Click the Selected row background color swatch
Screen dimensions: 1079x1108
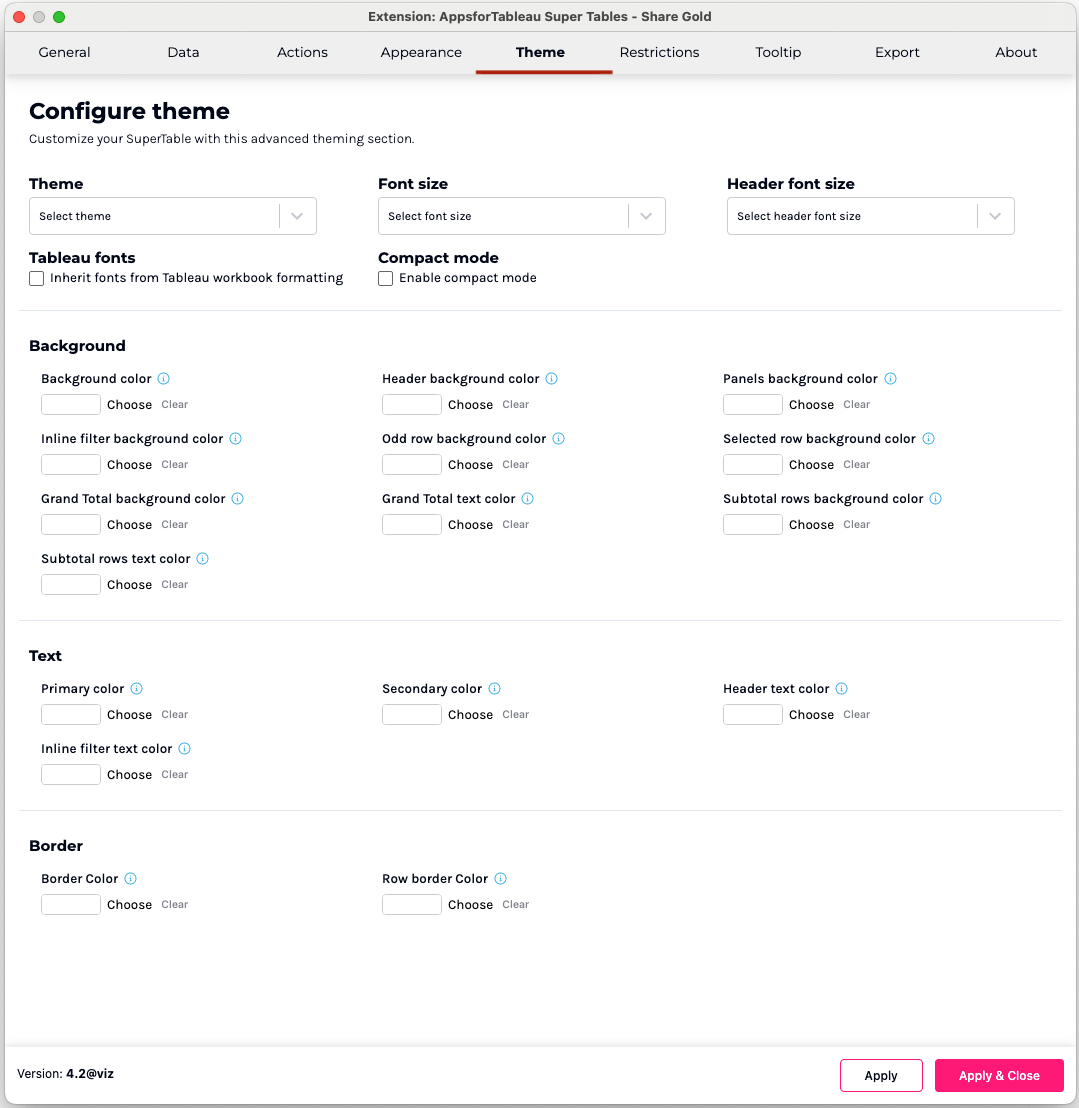[753, 465]
